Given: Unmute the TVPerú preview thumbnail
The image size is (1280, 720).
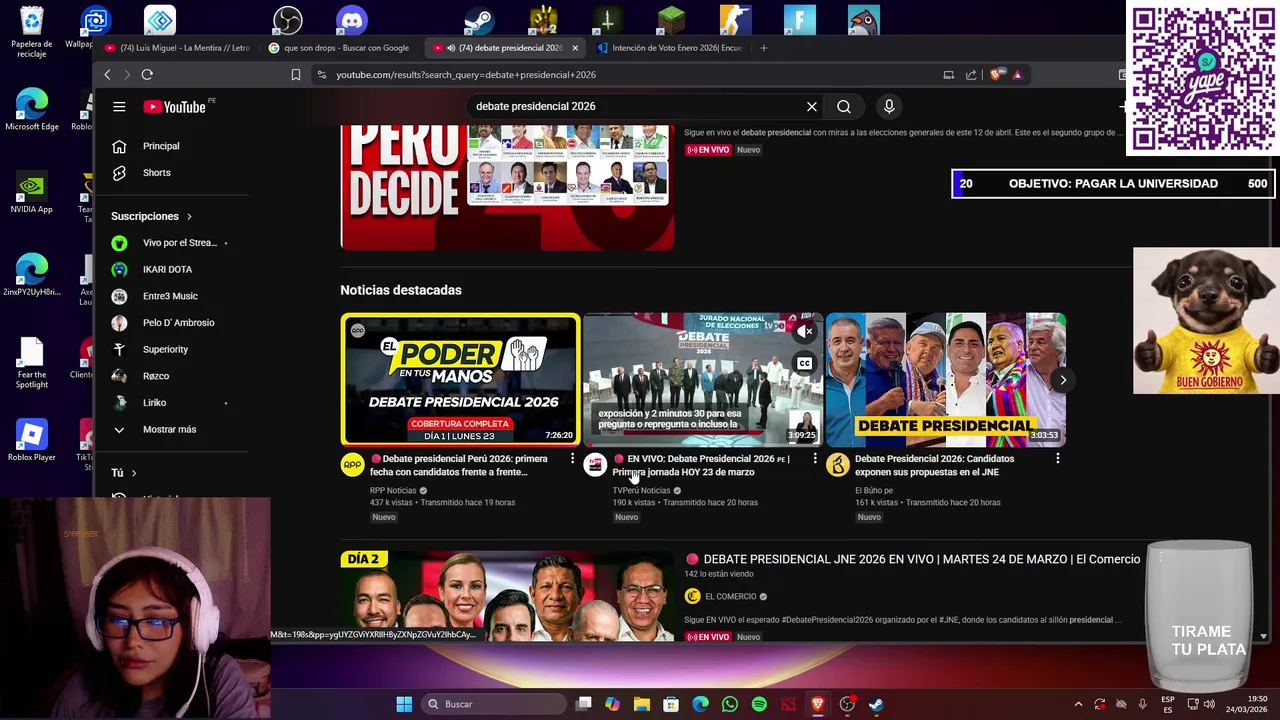Looking at the screenshot, I should pos(805,332).
